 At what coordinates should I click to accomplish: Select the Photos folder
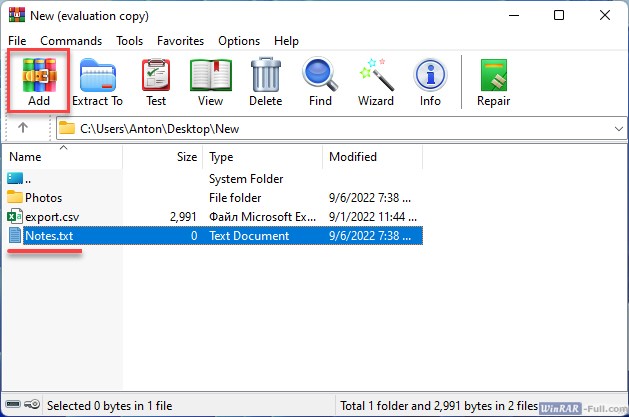[x=43, y=198]
